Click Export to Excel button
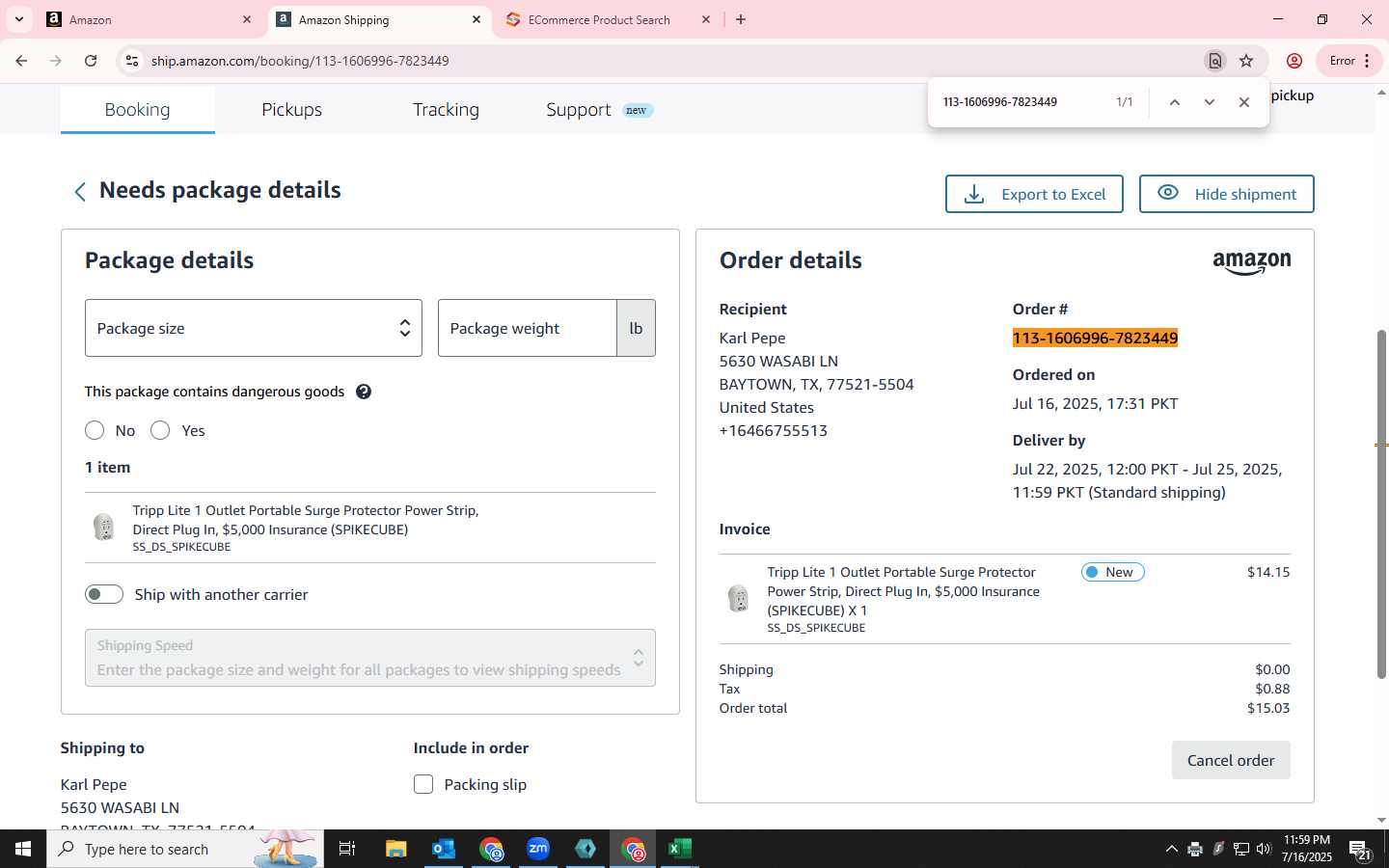This screenshot has width=1389, height=868. coord(1034,194)
